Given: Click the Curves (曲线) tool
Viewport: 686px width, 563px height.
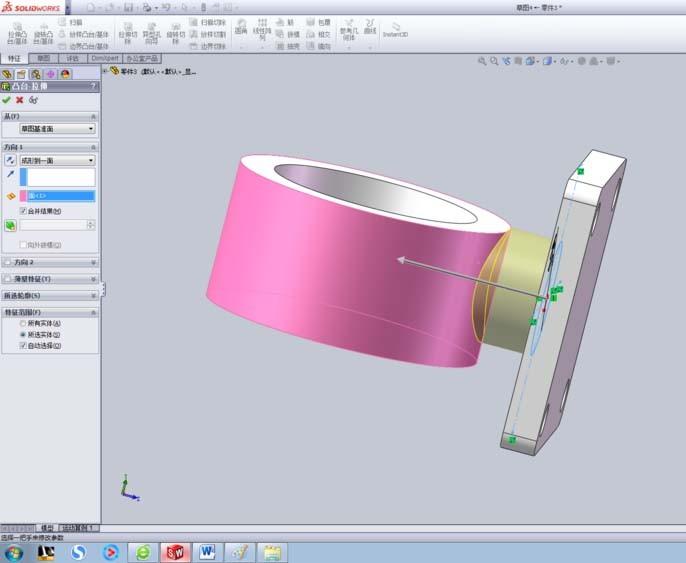Looking at the screenshot, I should click(370, 27).
